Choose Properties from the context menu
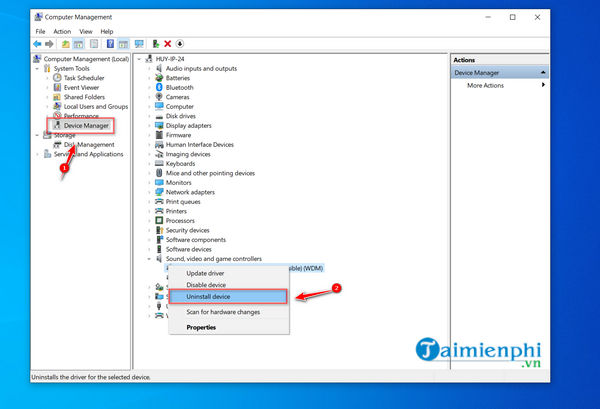 click(x=229, y=327)
